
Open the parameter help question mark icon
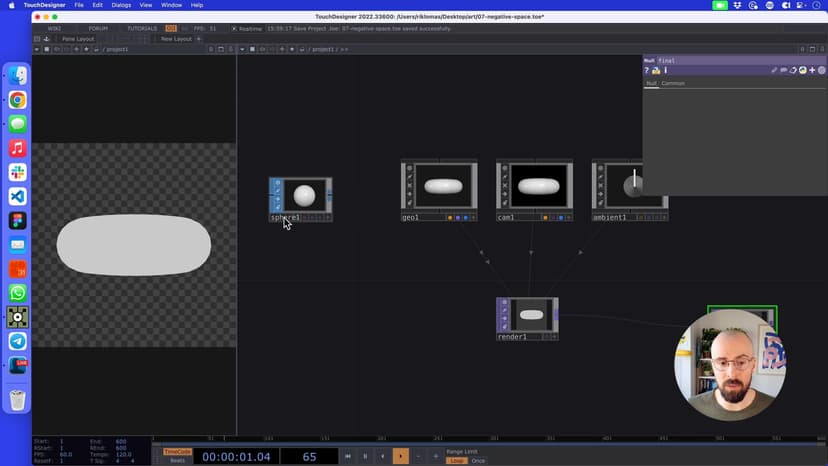(647, 70)
